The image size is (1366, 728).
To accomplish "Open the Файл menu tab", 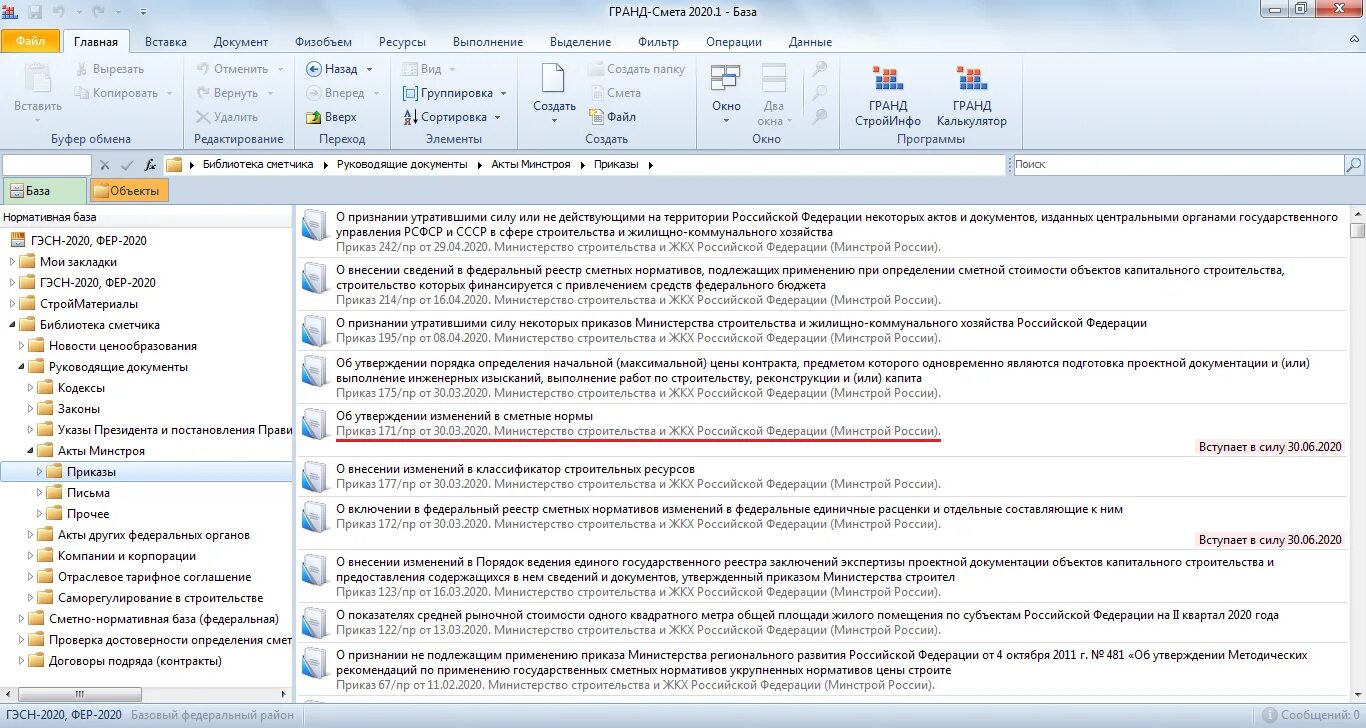I will [x=30, y=42].
